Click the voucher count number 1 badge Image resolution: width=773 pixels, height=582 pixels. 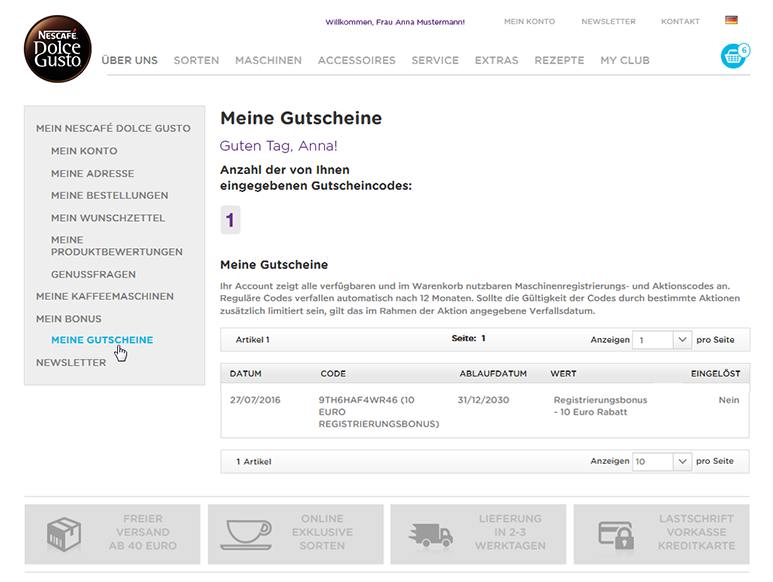coord(230,220)
